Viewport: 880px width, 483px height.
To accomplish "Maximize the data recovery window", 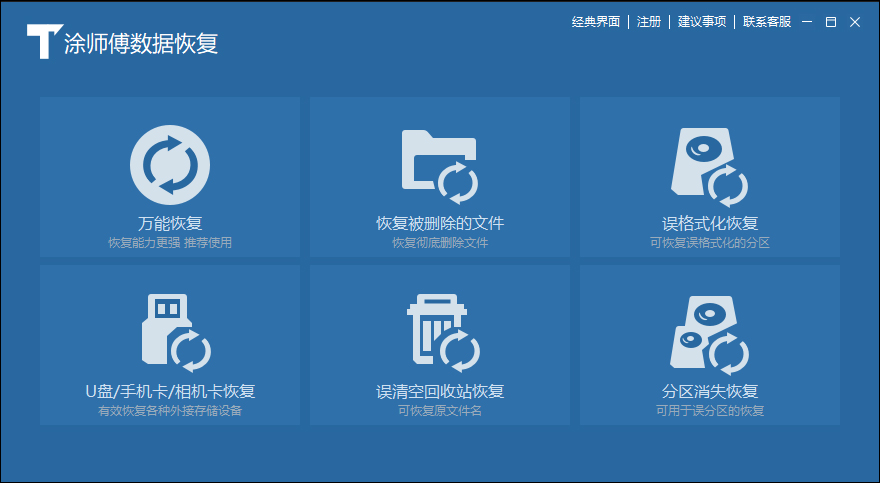I will (x=831, y=22).
